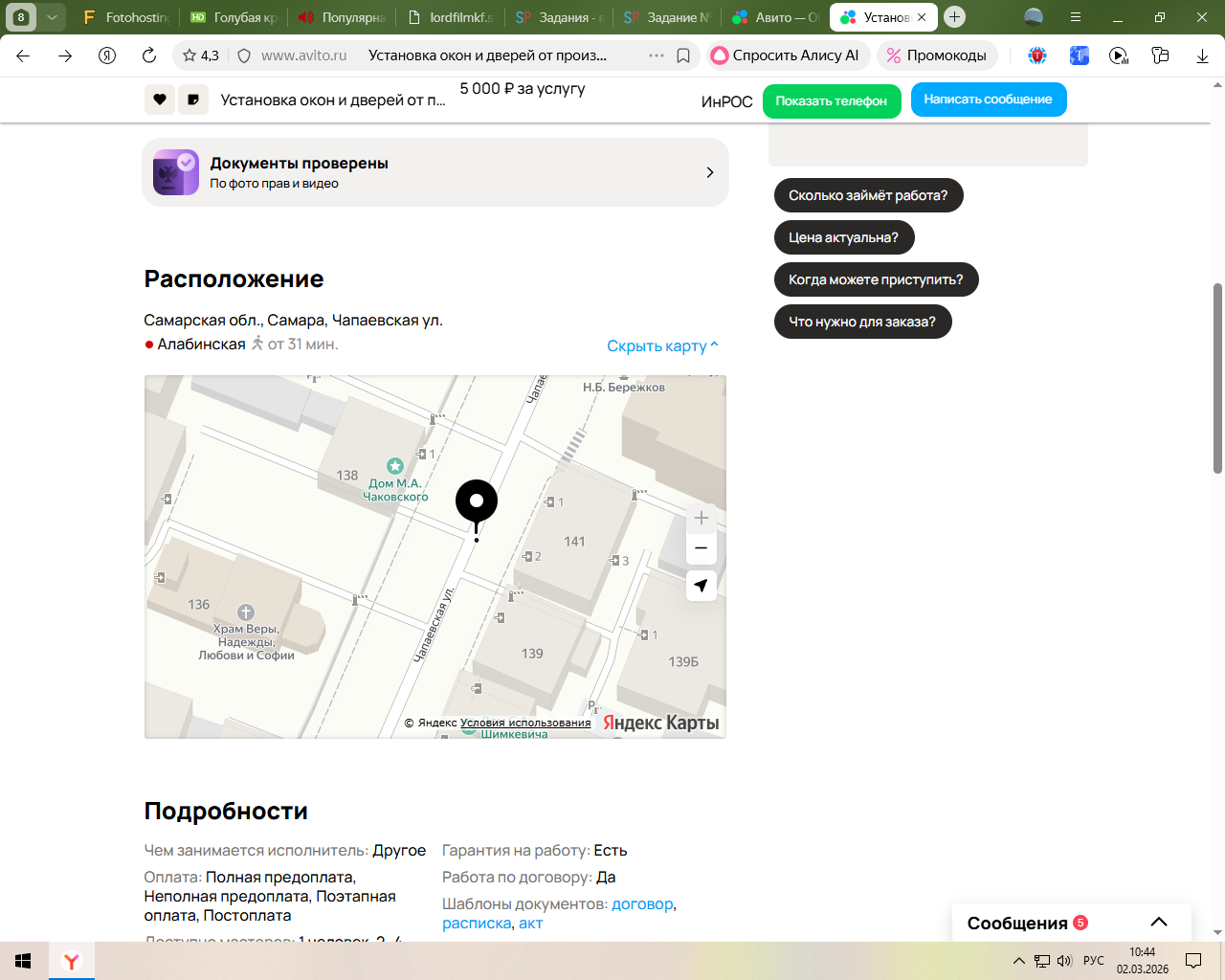The image size is (1225, 980).
Task: Open the tab counter showing 8
Action: (21, 17)
